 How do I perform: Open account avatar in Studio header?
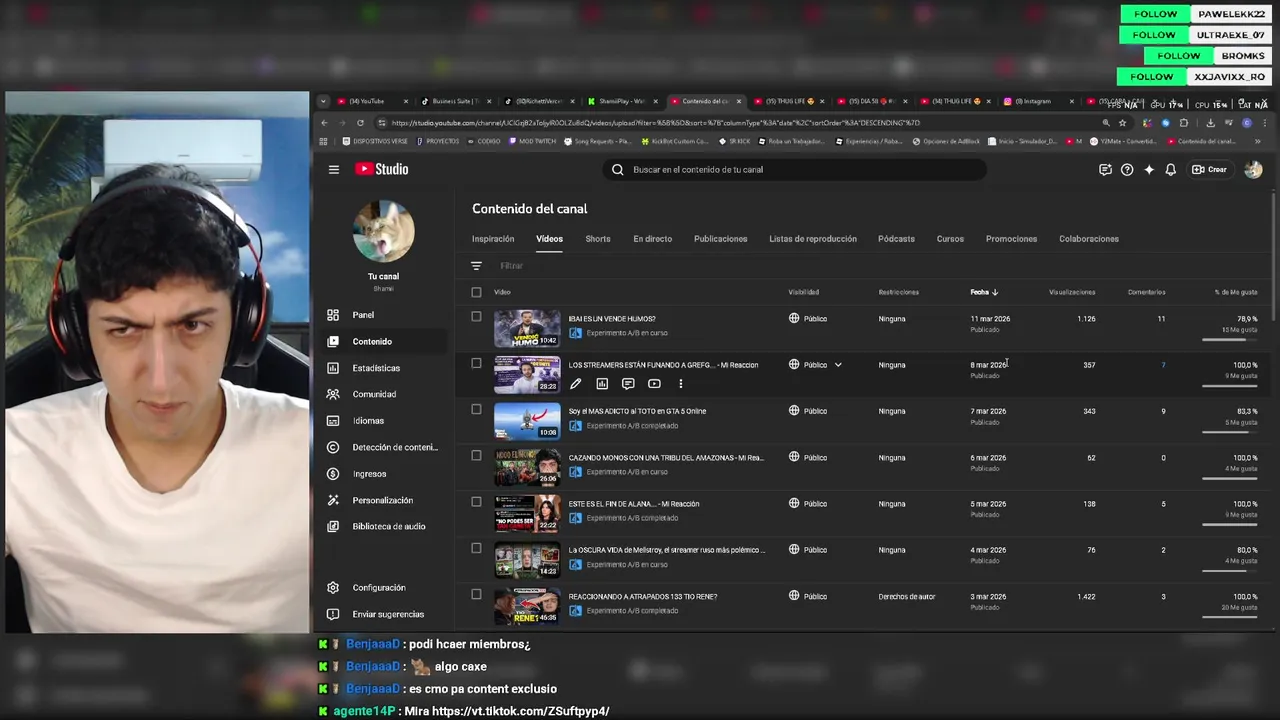pos(1253,170)
